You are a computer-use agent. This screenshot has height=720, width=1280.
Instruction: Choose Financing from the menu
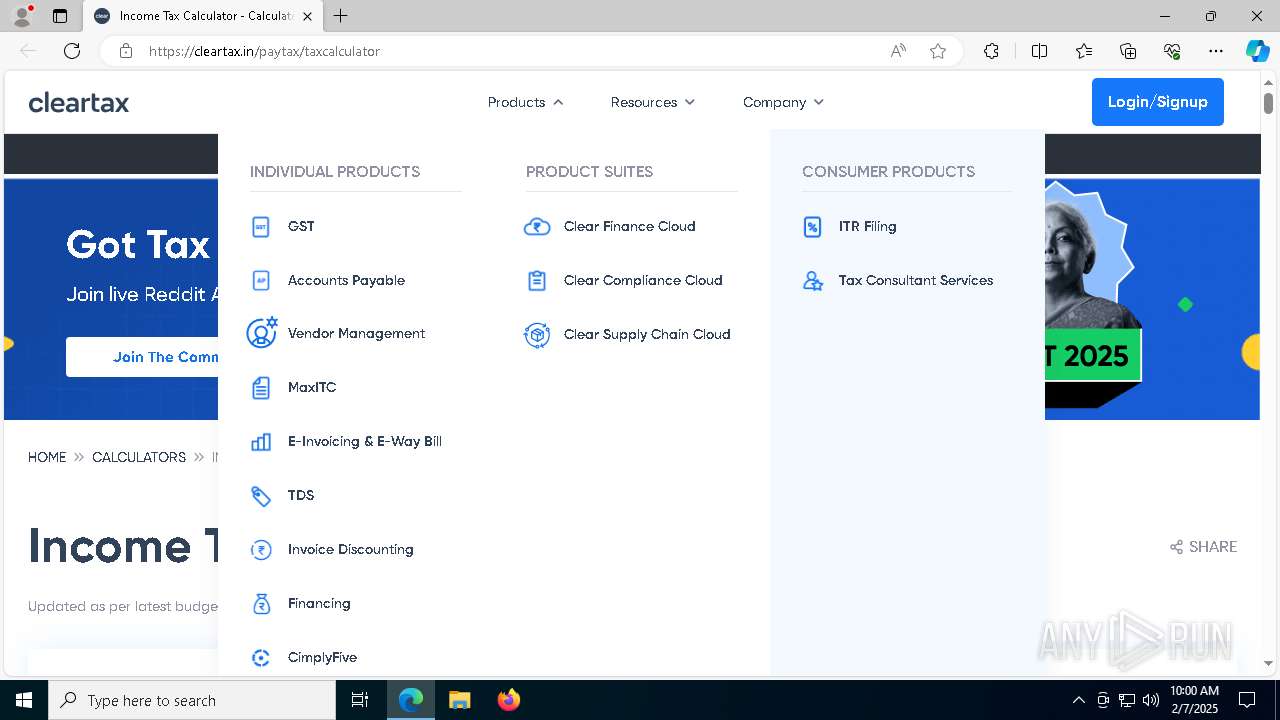pos(319,604)
